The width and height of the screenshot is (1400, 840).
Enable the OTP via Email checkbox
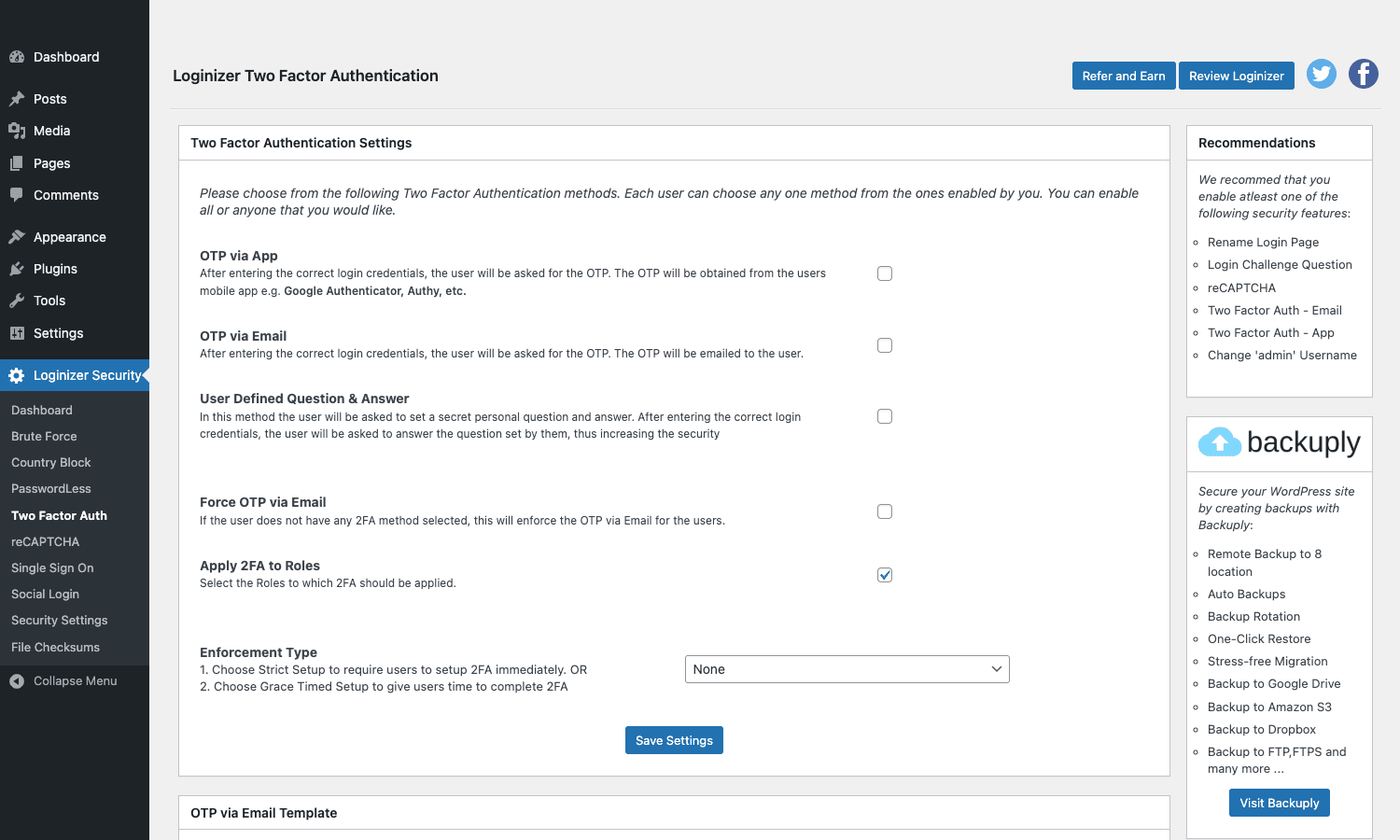(885, 345)
